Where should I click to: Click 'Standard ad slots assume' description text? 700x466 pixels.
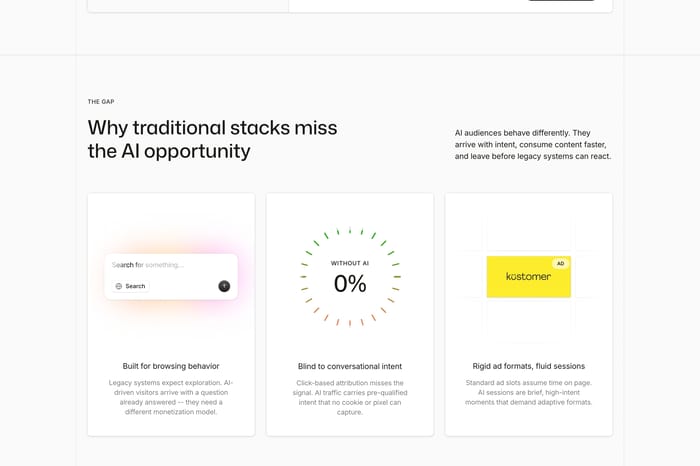point(529,392)
